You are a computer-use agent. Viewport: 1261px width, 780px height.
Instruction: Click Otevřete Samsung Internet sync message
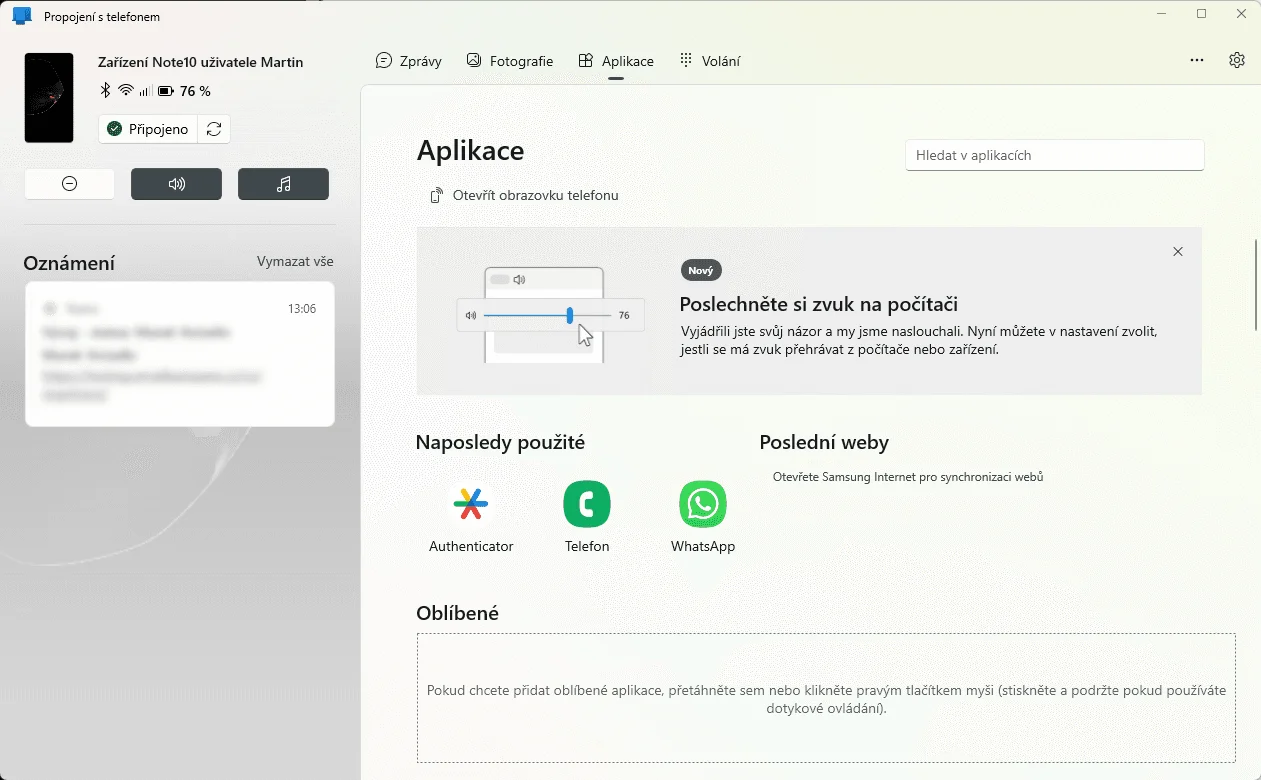point(908,477)
